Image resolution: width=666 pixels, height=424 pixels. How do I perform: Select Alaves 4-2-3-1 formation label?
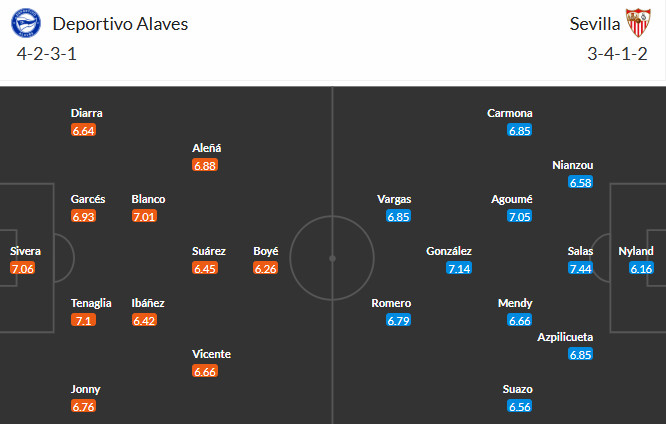coord(47,53)
